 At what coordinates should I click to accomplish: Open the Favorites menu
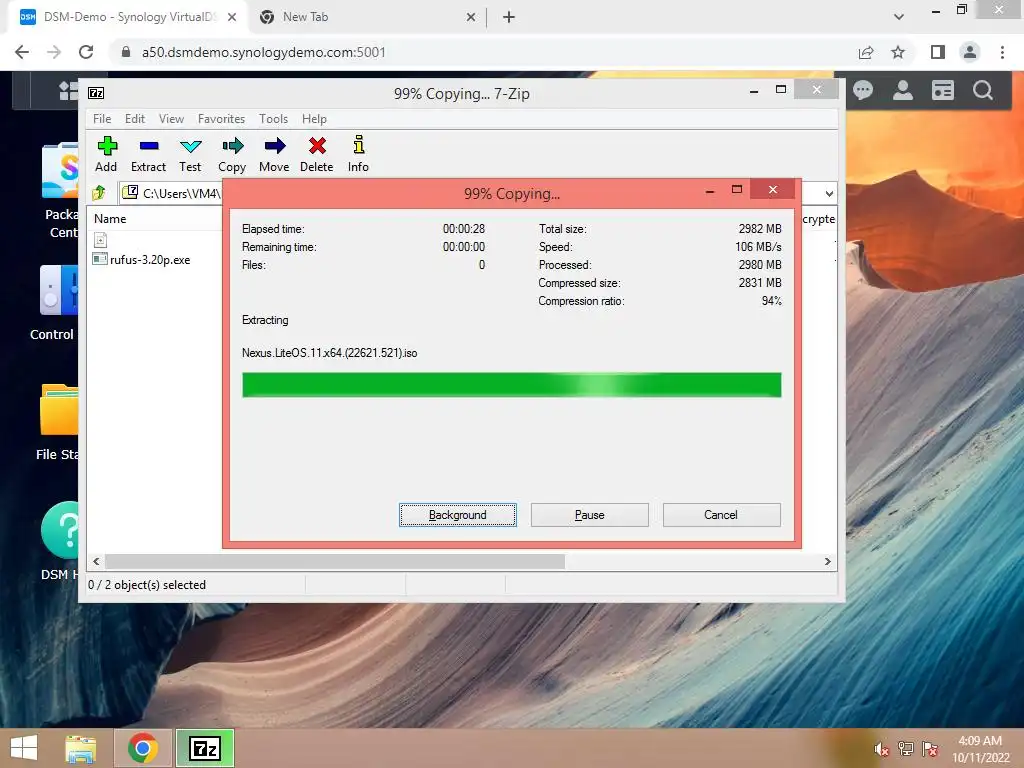(221, 119)
